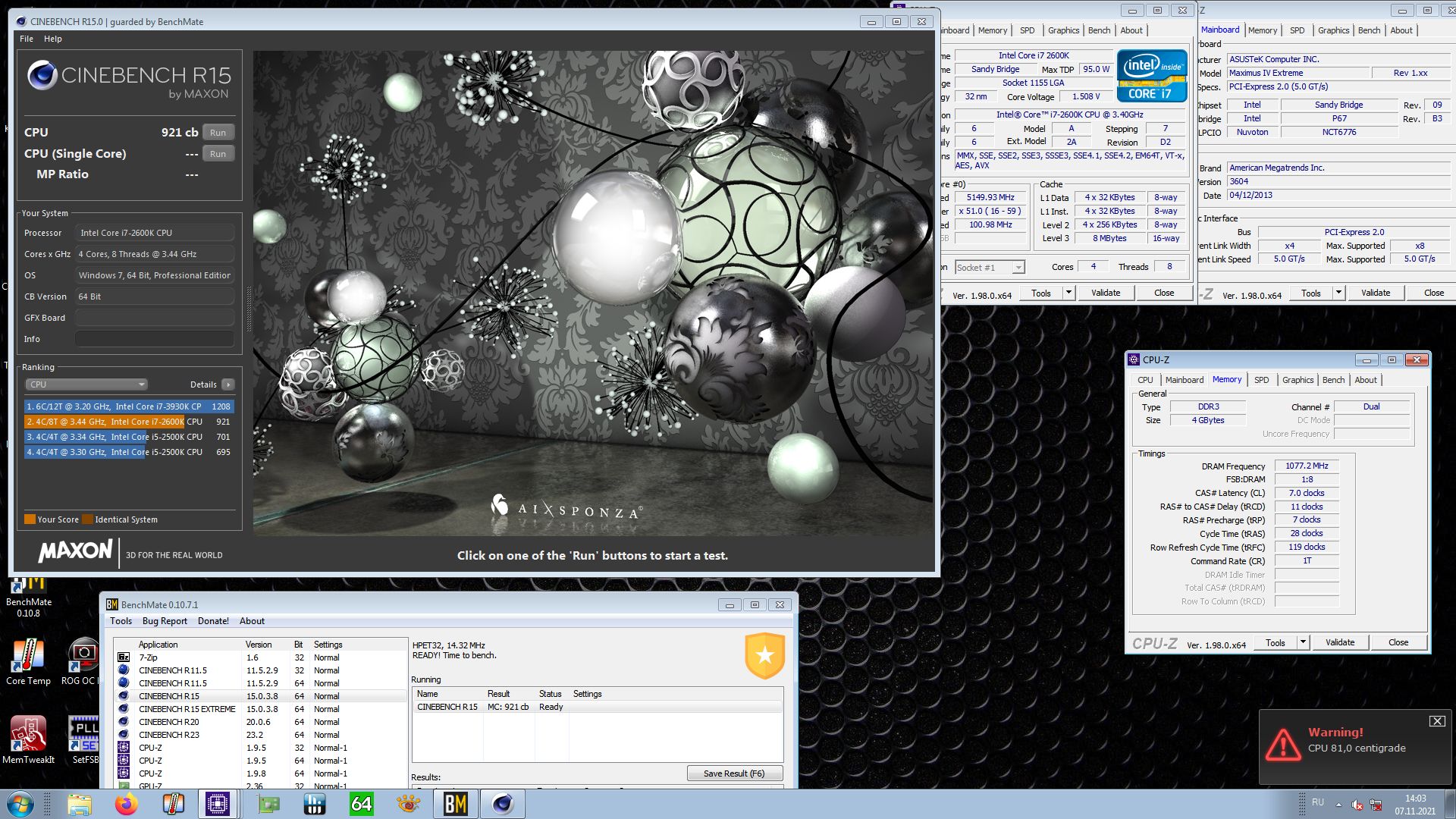This screenshot has width=1456, height=819.
Task: Switch to BenchMate BM taskbar icon
Action: [x=456, y=804]
